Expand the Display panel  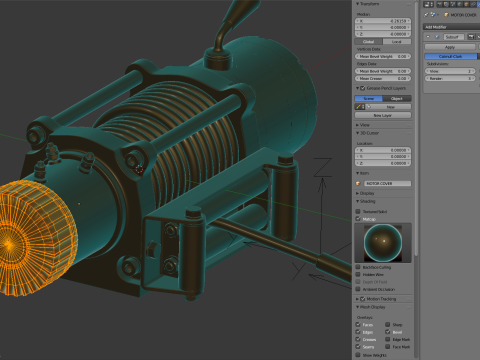tap(358, 193)
